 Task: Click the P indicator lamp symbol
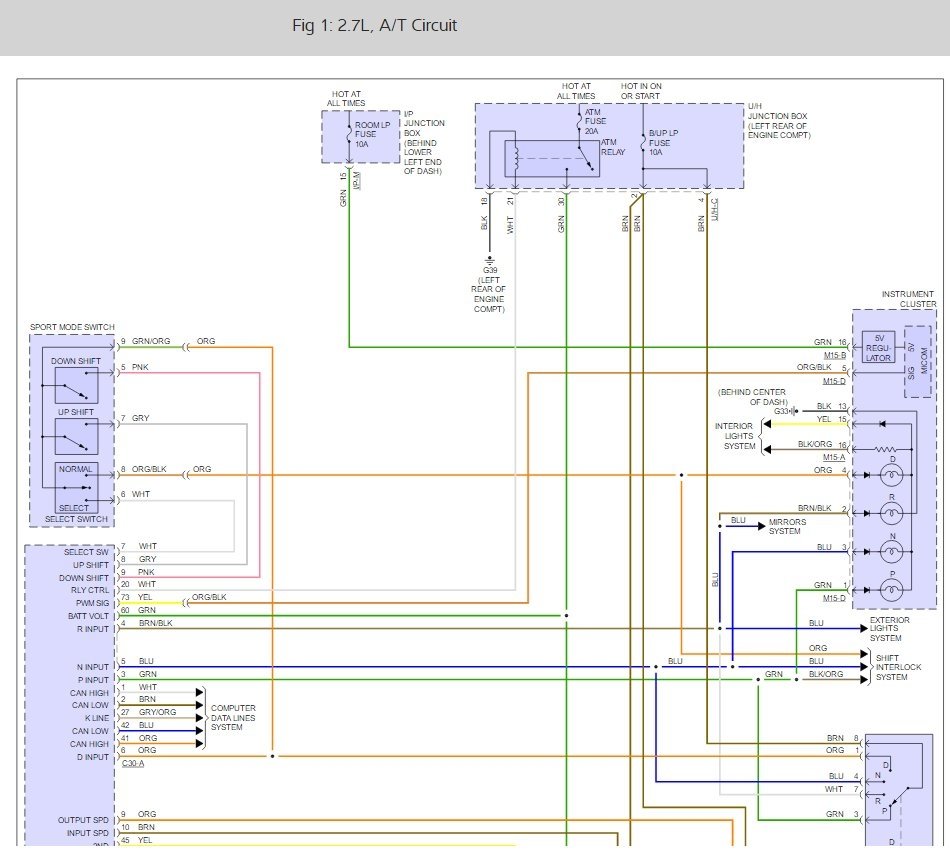(x=891, y=590)
